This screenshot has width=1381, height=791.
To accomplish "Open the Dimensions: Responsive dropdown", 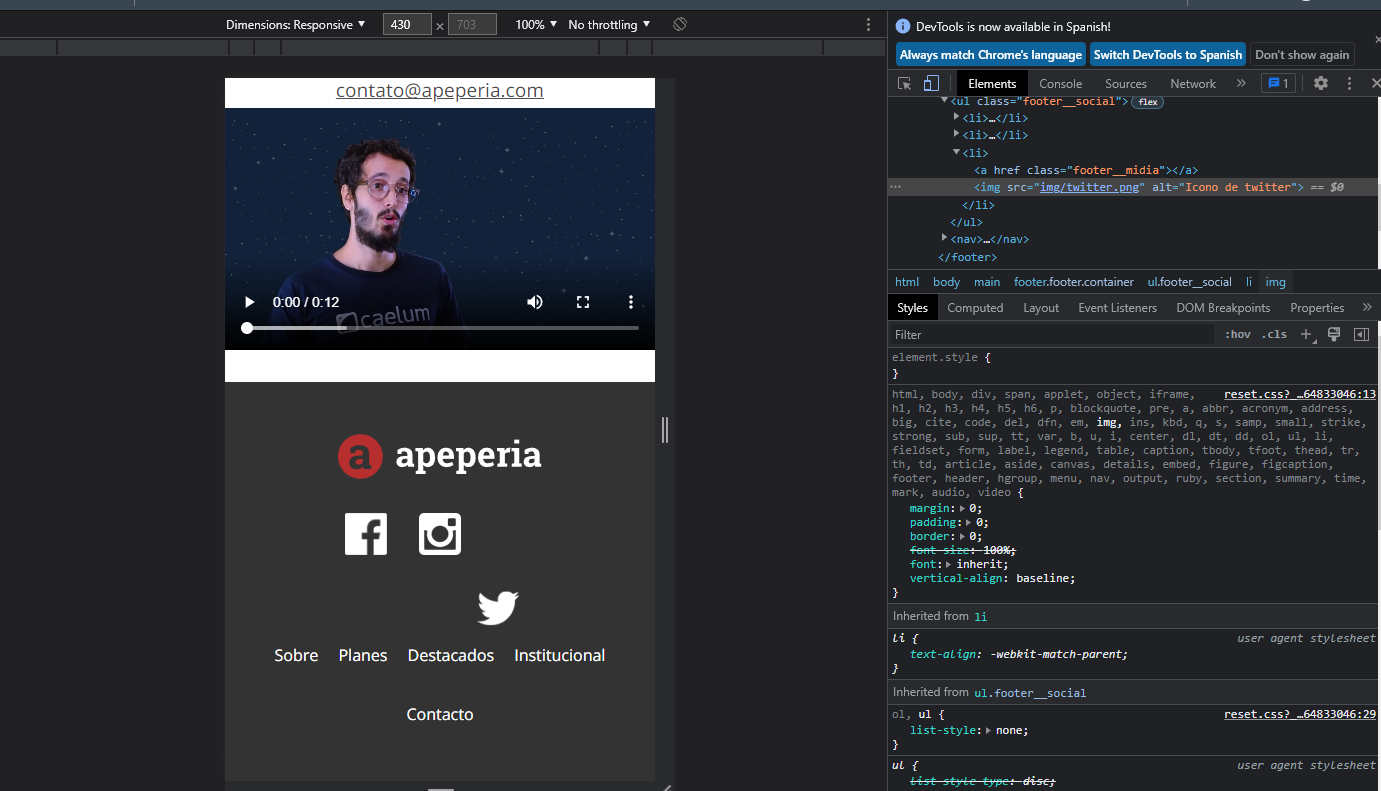I will click(296, 24).
